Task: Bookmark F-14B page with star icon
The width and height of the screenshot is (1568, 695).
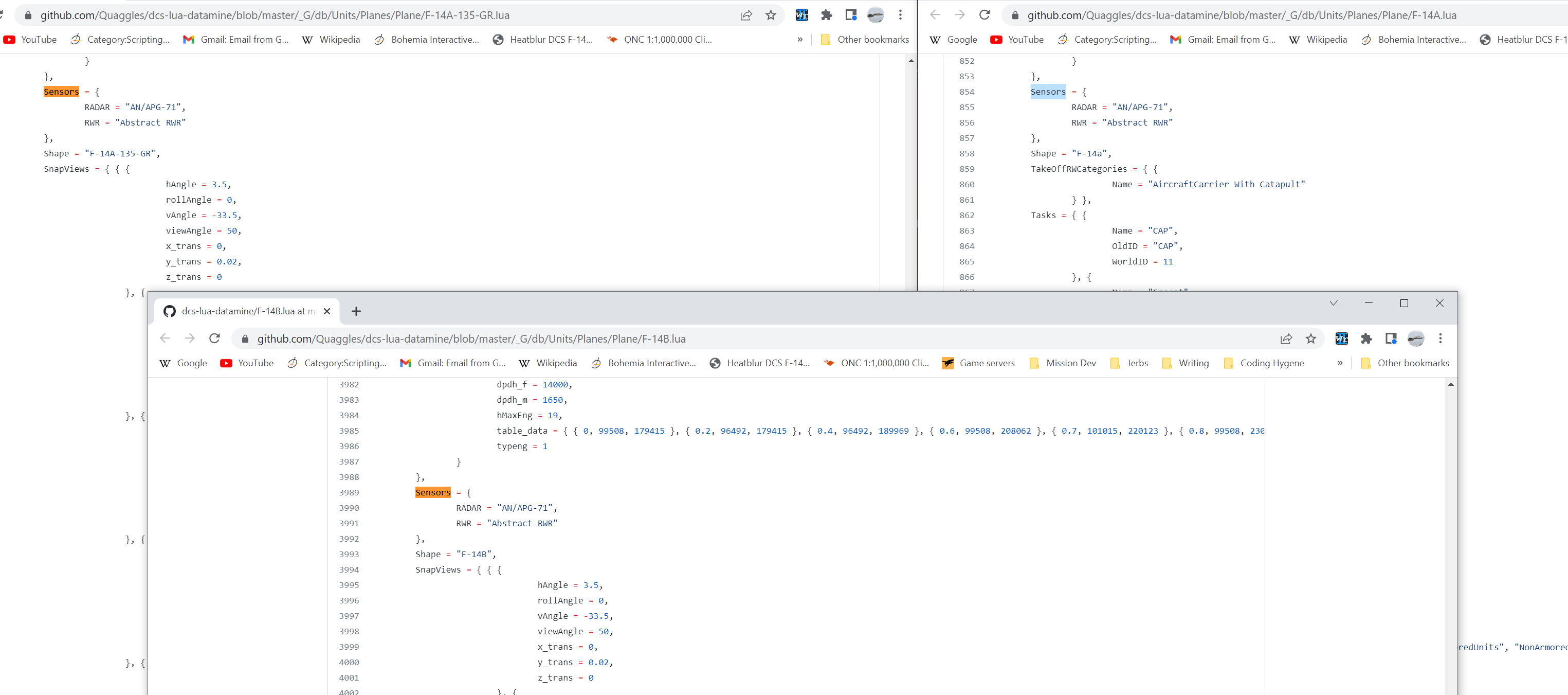Action: point(1310,338)
